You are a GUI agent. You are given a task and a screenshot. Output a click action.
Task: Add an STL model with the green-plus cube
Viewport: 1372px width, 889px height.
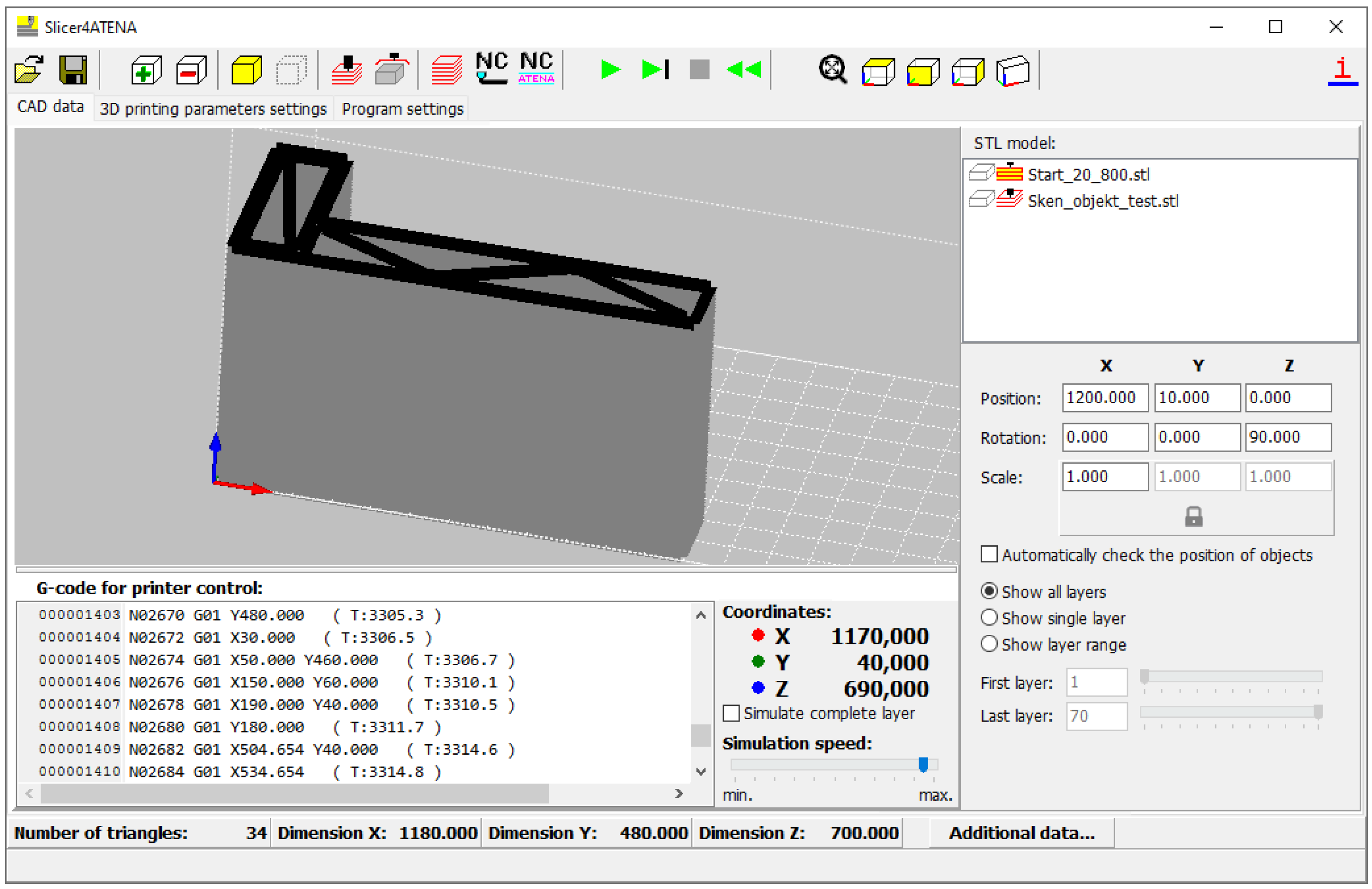pyautogui.click(x=146, y=70)
